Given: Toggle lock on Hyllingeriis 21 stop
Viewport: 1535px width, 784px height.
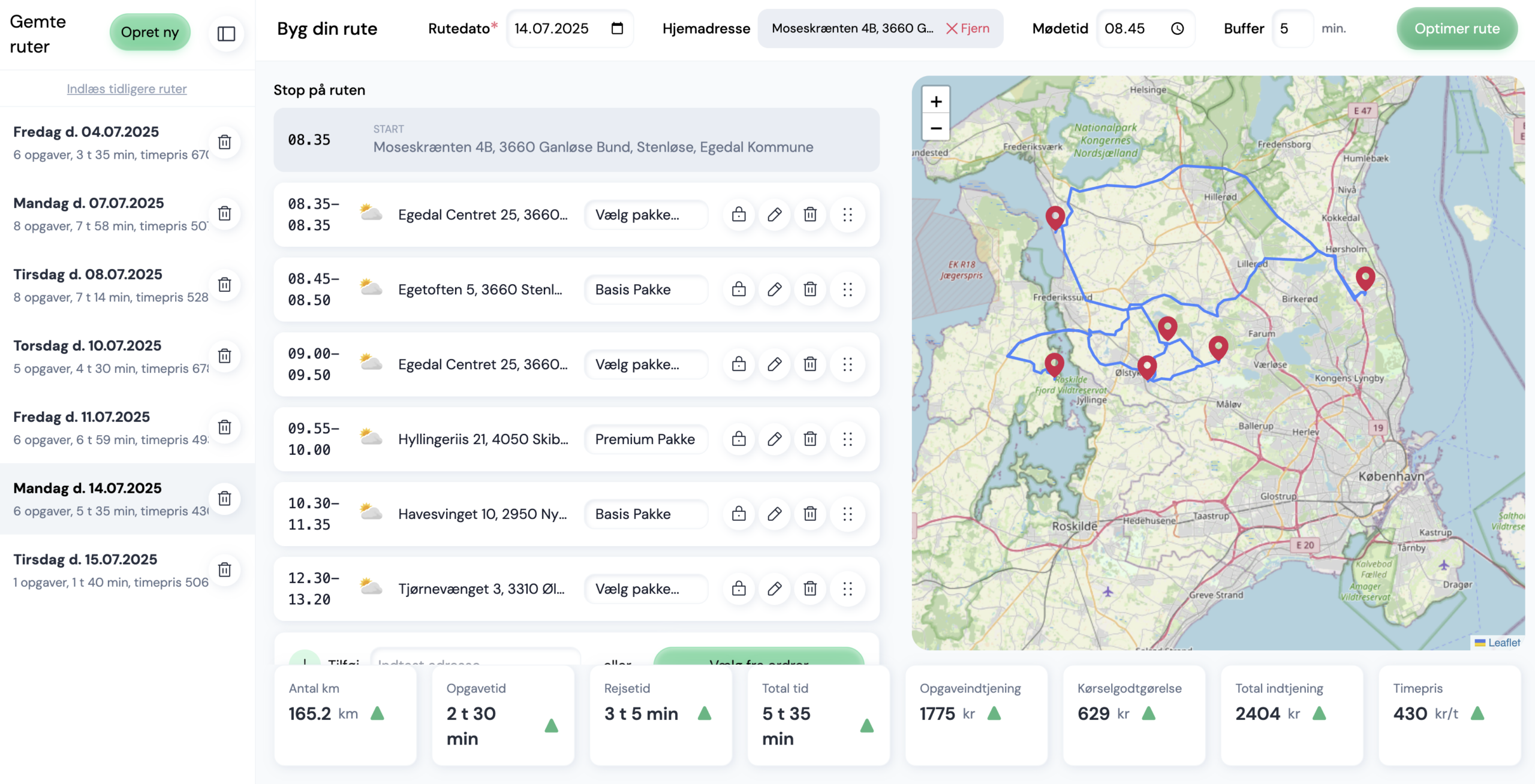Looking at the screenshot, I should pyautogui.click(x=739, y=439).
